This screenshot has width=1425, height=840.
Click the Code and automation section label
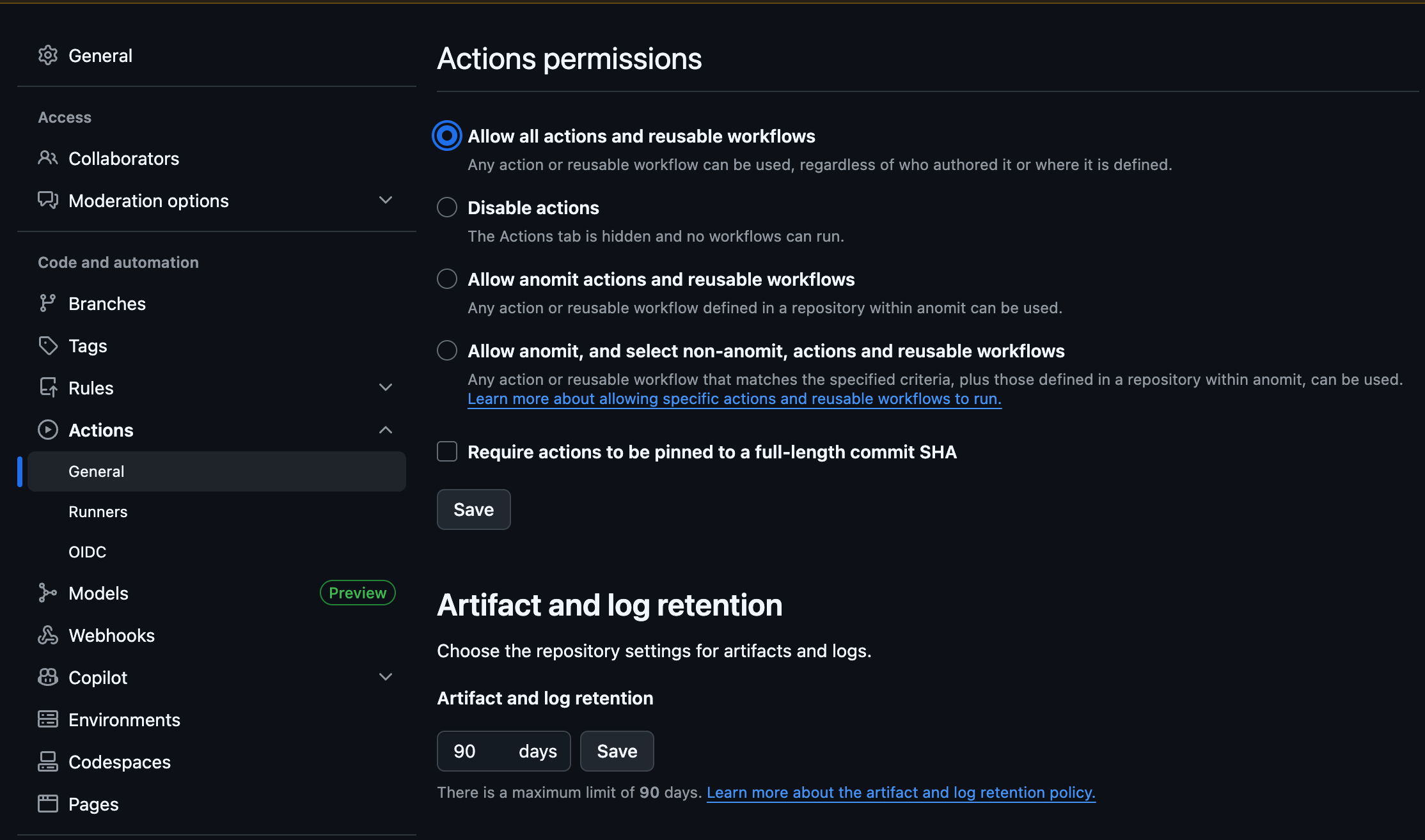[118, 262]
